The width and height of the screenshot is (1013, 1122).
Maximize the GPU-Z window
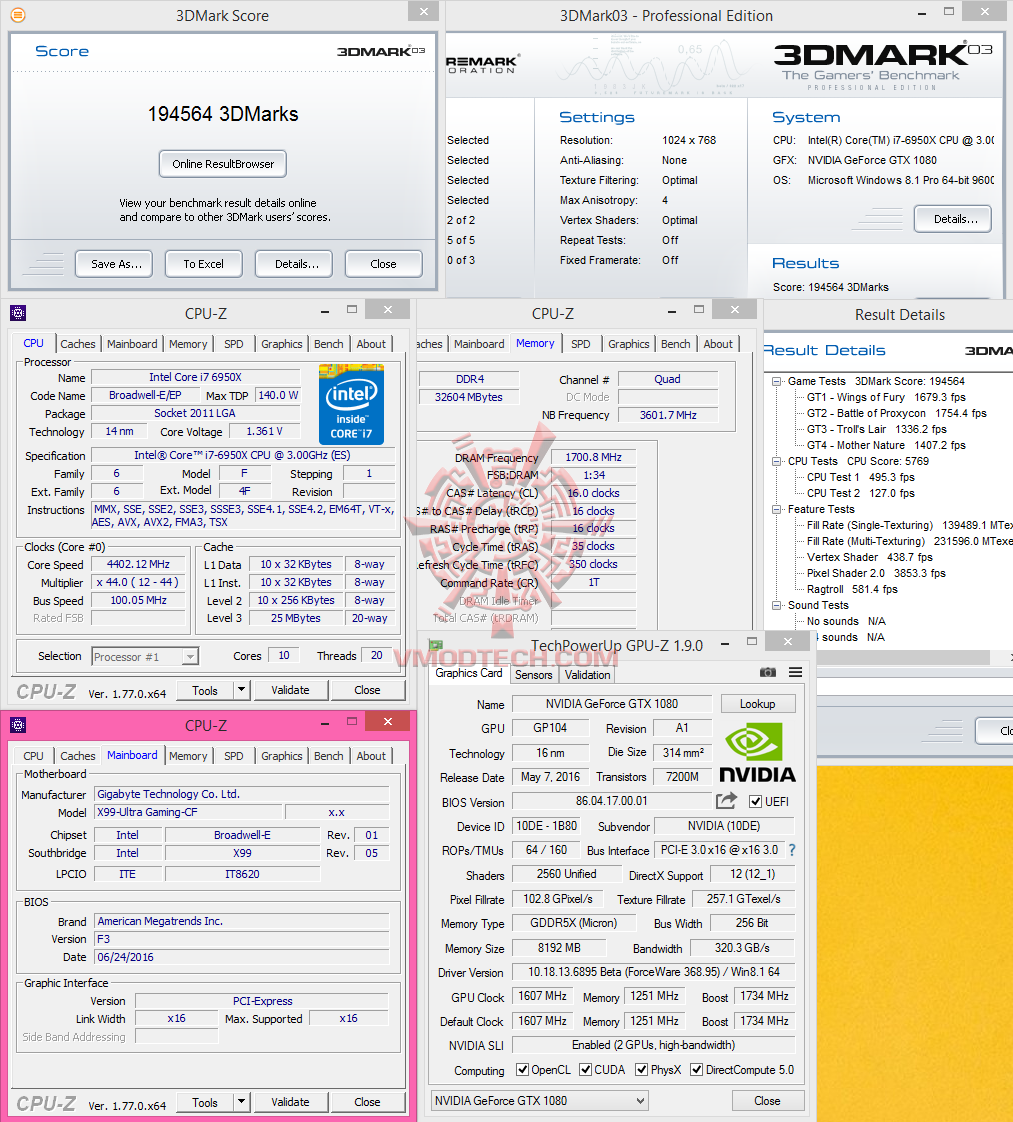752,641
